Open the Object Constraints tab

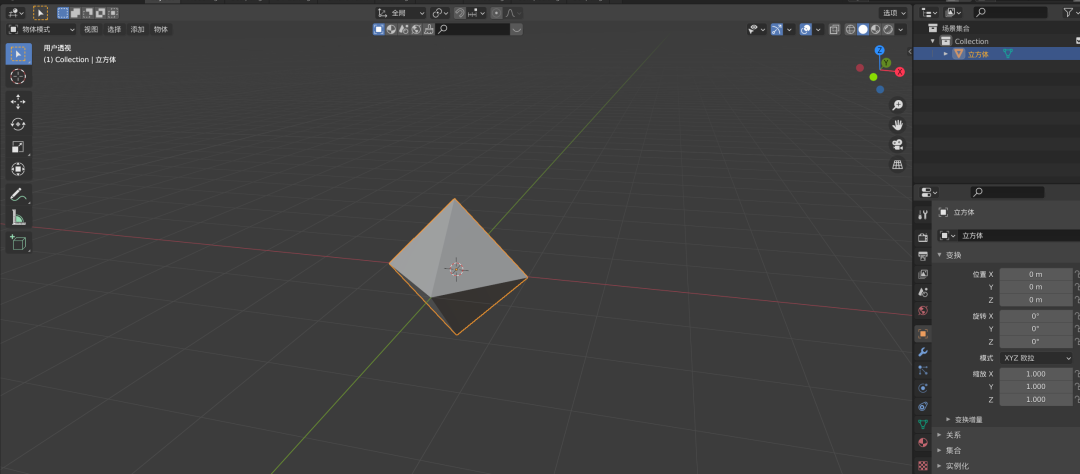pos(923,406)
